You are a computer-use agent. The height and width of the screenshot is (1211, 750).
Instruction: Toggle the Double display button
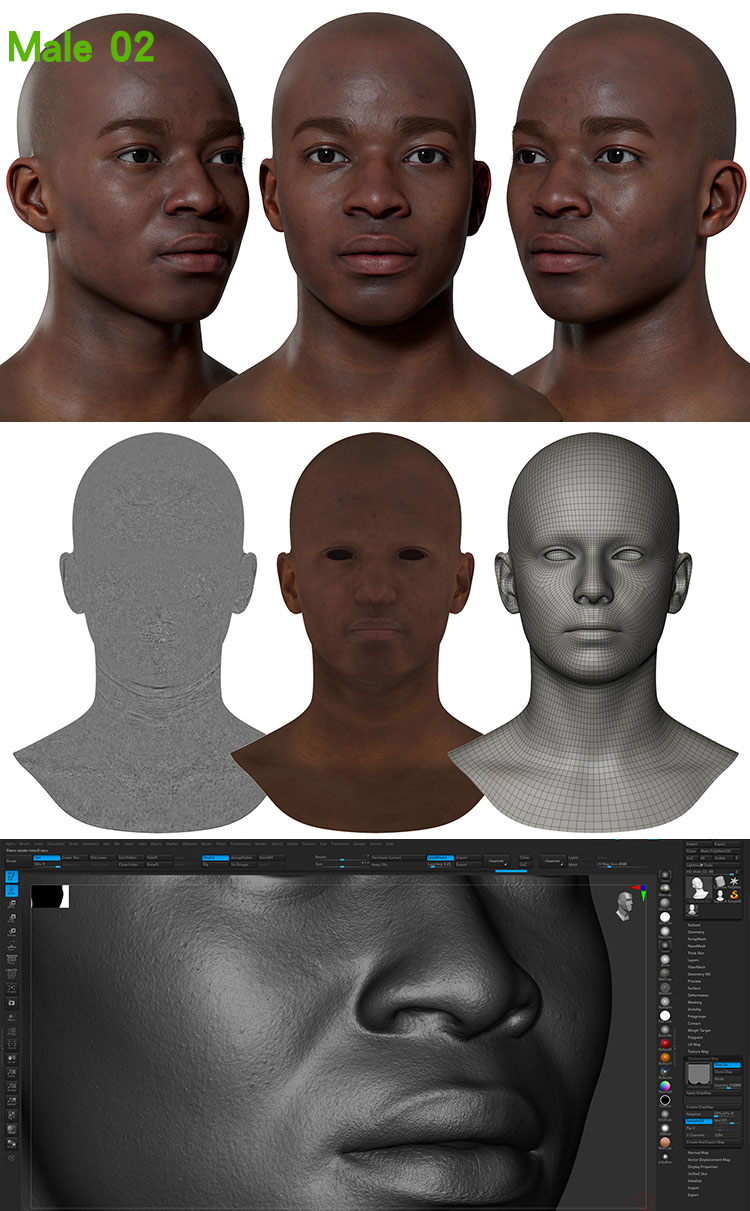point(215,857)
